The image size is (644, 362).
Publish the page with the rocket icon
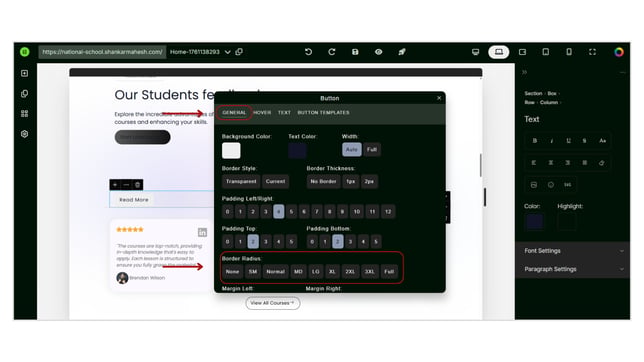click(402, 52)
